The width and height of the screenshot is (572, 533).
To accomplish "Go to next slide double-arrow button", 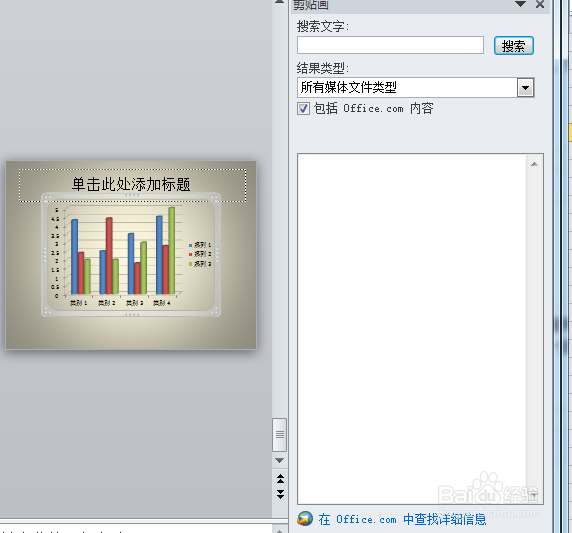I will [x=280, y=494].
